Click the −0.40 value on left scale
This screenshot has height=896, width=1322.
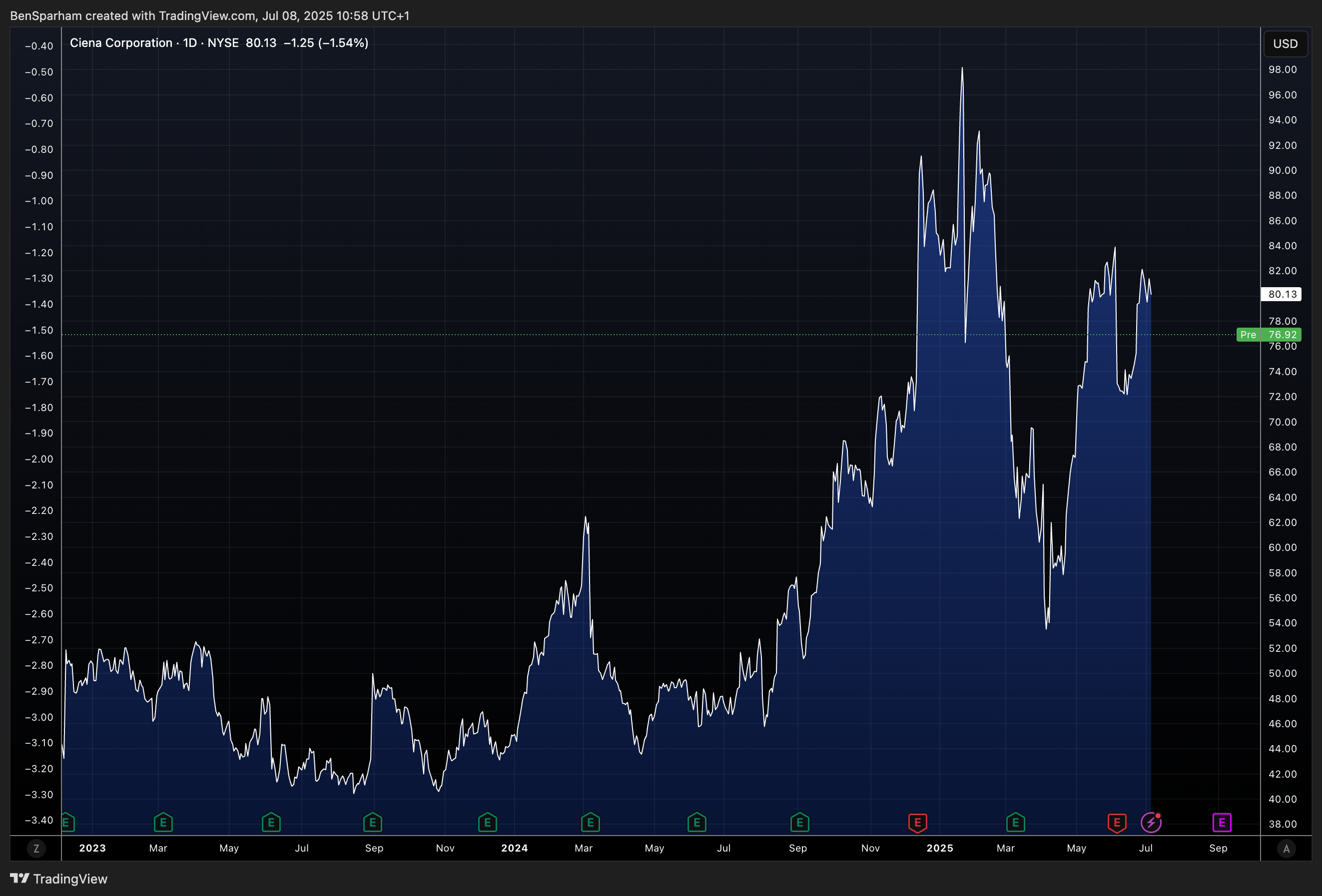pos(38,46)
